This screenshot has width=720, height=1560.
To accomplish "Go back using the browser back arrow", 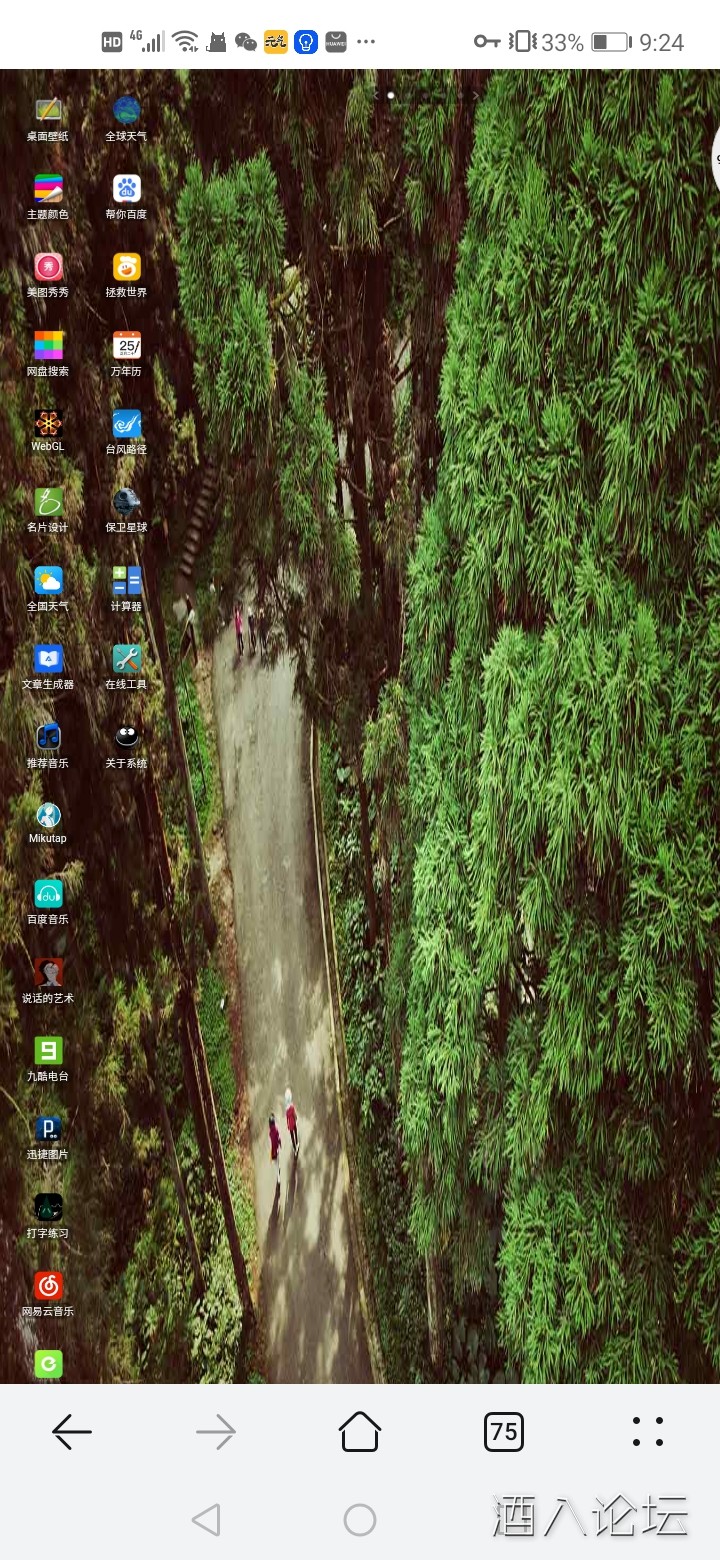I will point(72,1432).
